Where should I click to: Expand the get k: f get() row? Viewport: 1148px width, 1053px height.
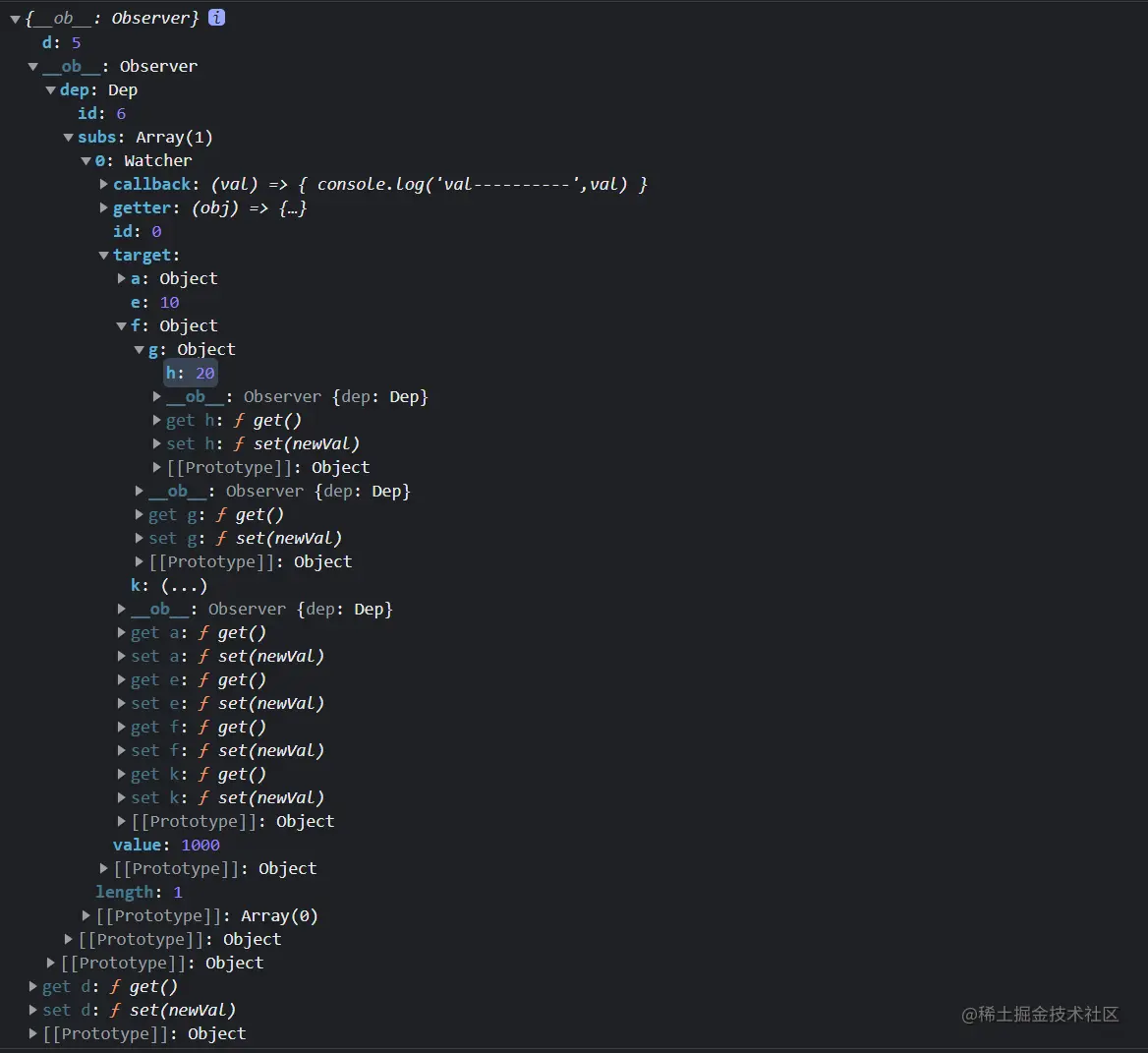click(x=122, y=774)
